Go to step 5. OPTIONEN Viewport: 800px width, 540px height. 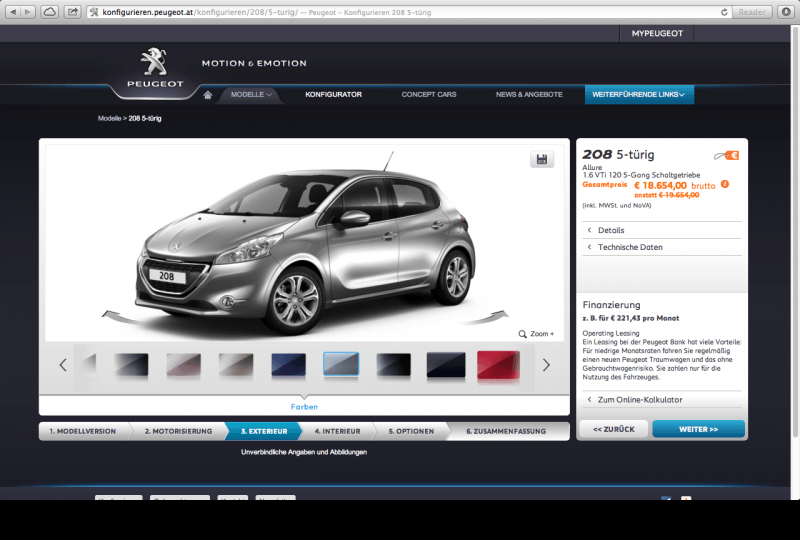pyautogui.click(x=411, y=431)
